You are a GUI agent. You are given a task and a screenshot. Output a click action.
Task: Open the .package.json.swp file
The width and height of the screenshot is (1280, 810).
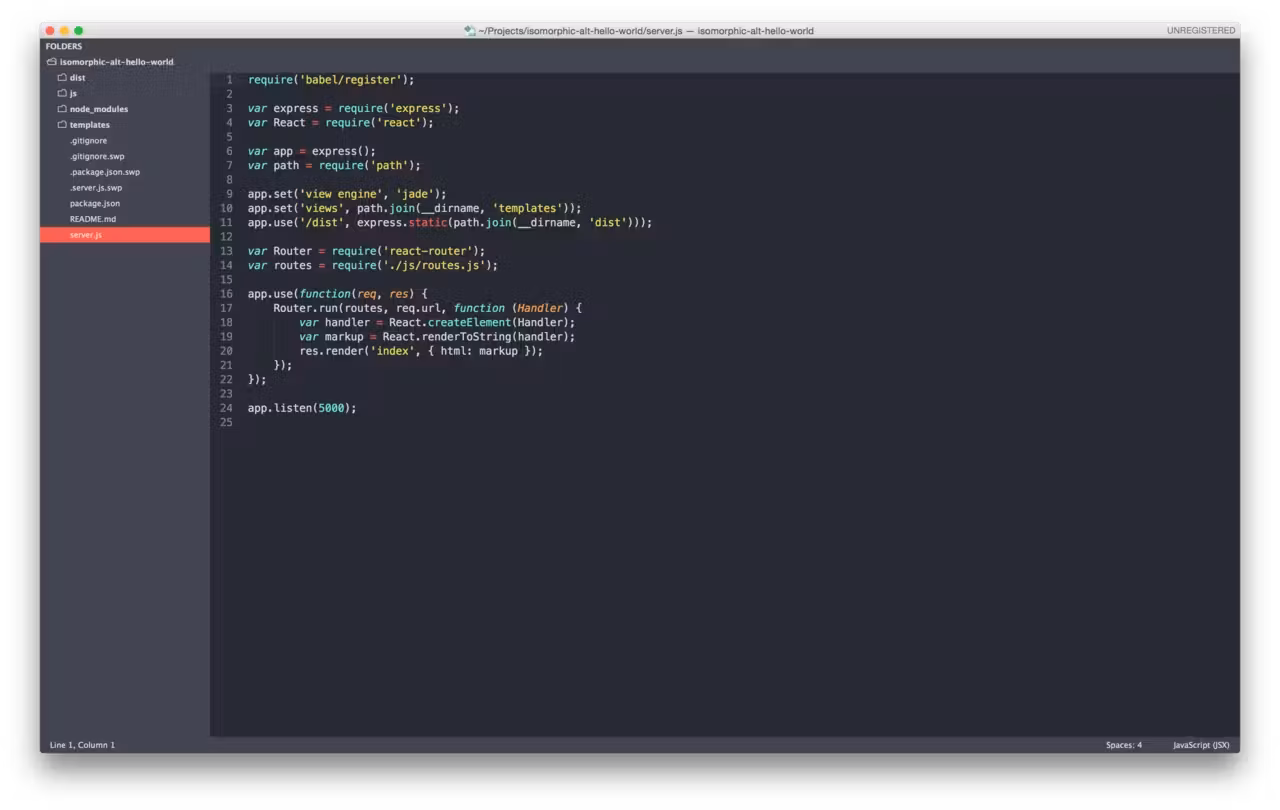pyautogui.click(x=105, y=172)
